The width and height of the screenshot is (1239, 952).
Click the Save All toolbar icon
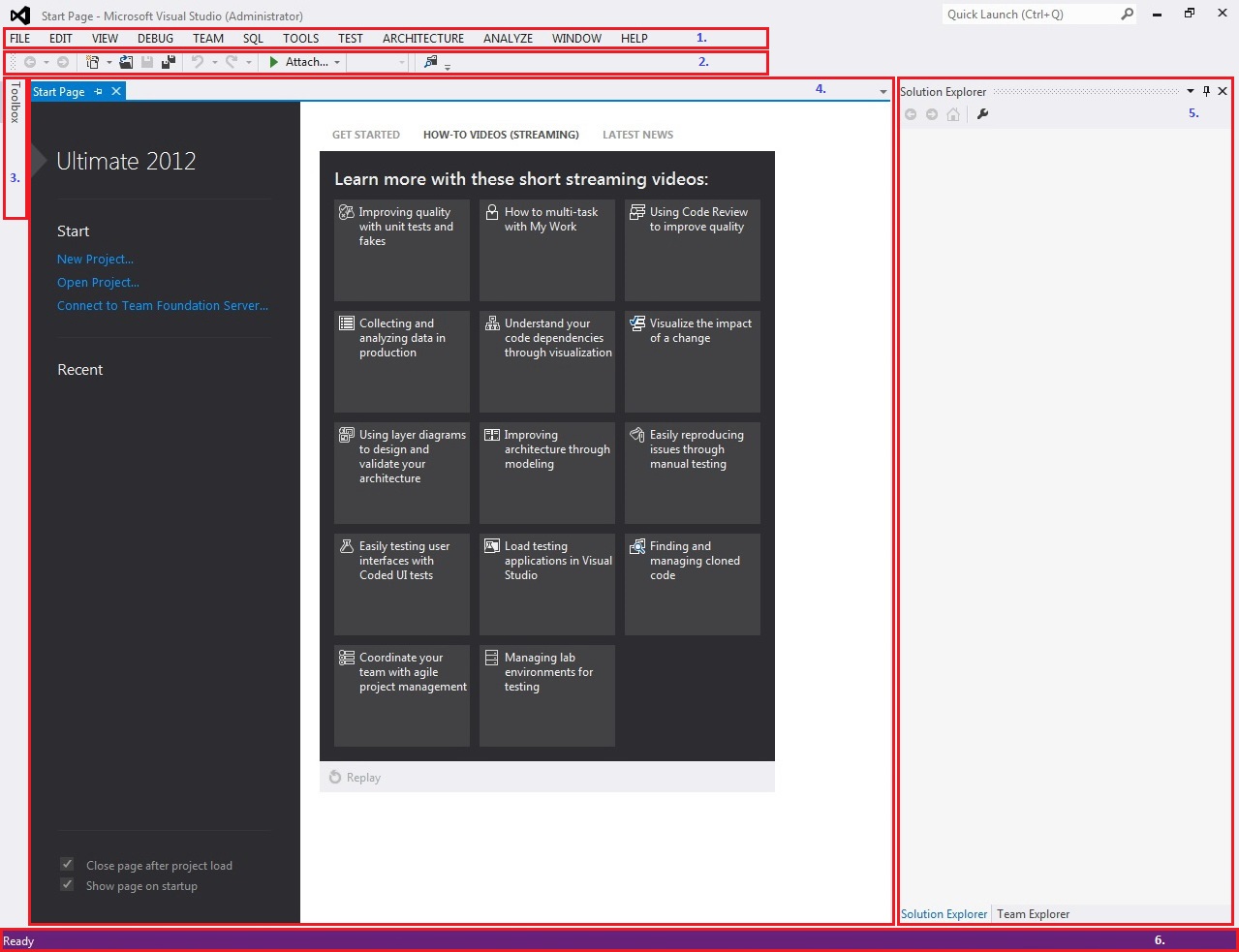[x=169, y=62]
